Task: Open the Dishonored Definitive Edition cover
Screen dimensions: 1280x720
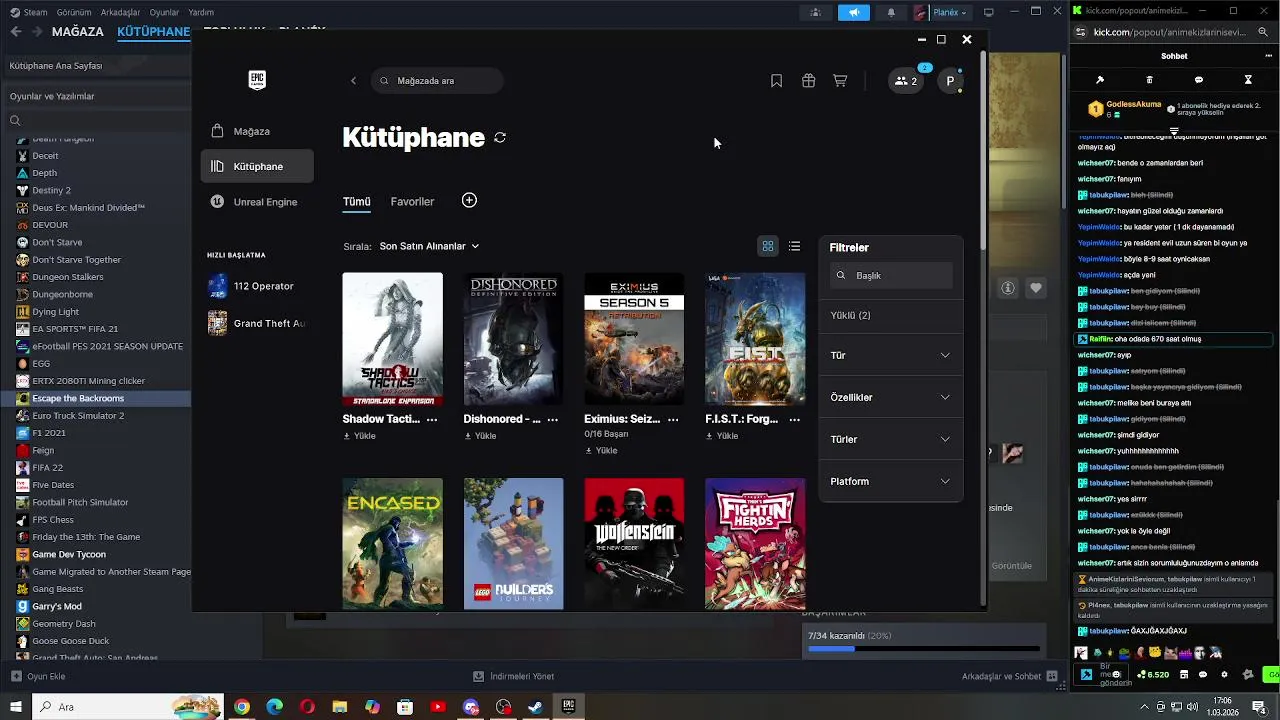Action: click(513, 339)
